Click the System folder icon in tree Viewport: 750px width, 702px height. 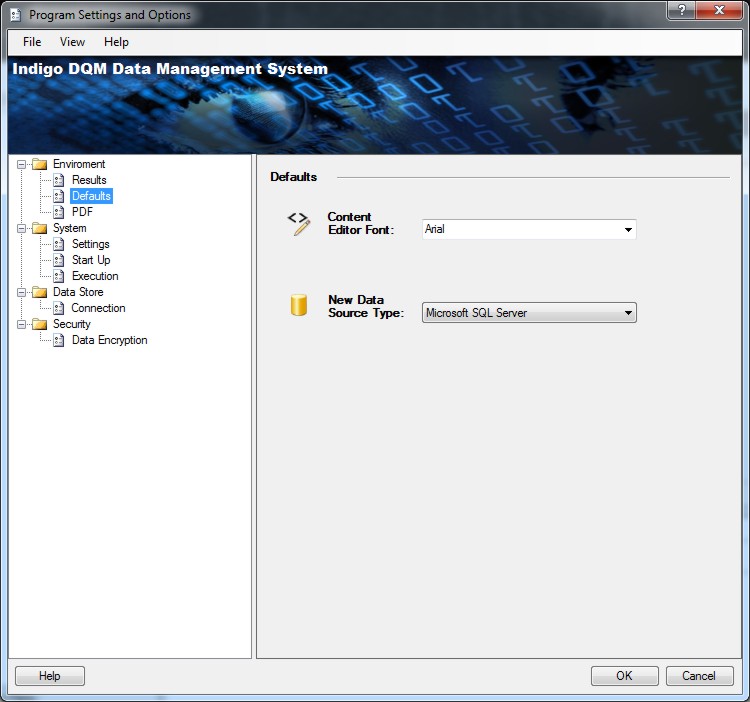(x=40, y=228)
